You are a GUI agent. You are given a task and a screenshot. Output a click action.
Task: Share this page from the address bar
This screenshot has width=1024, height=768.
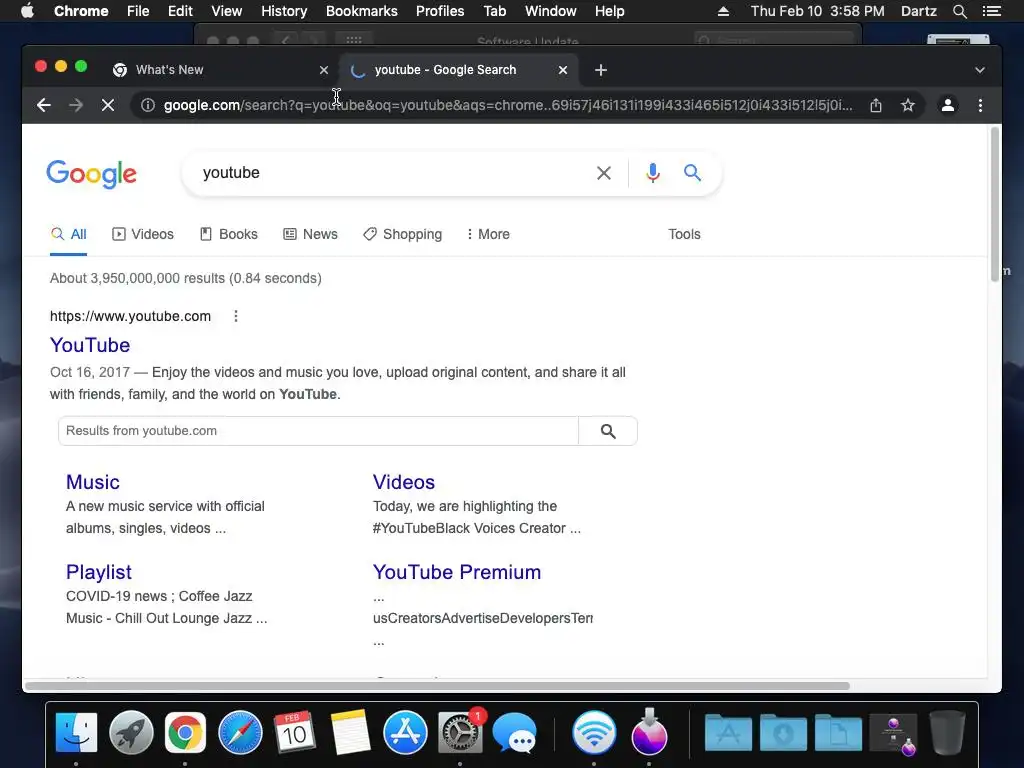(x=876, y=105)
